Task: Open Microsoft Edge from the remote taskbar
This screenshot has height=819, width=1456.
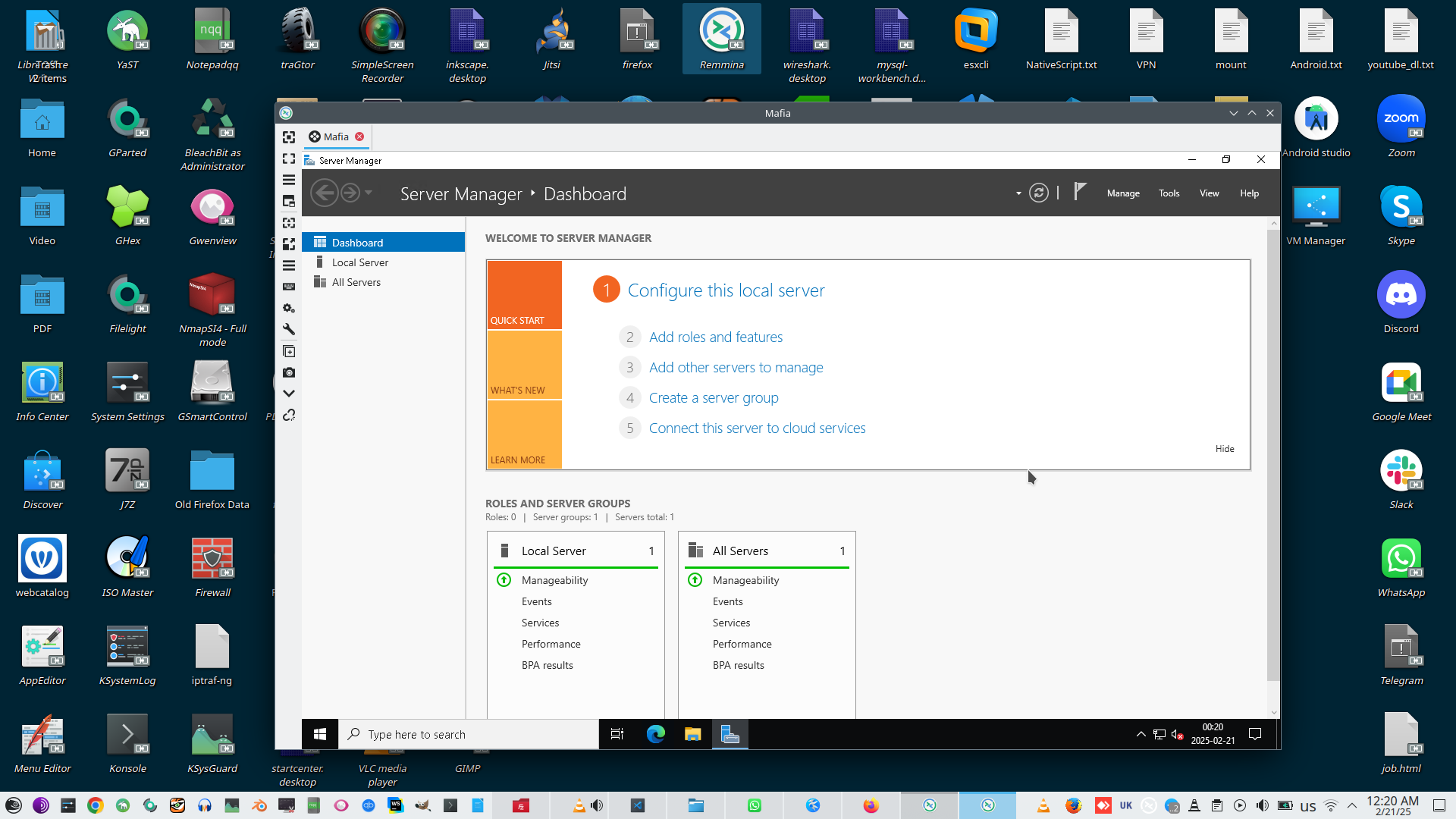Action: (655, 734)
